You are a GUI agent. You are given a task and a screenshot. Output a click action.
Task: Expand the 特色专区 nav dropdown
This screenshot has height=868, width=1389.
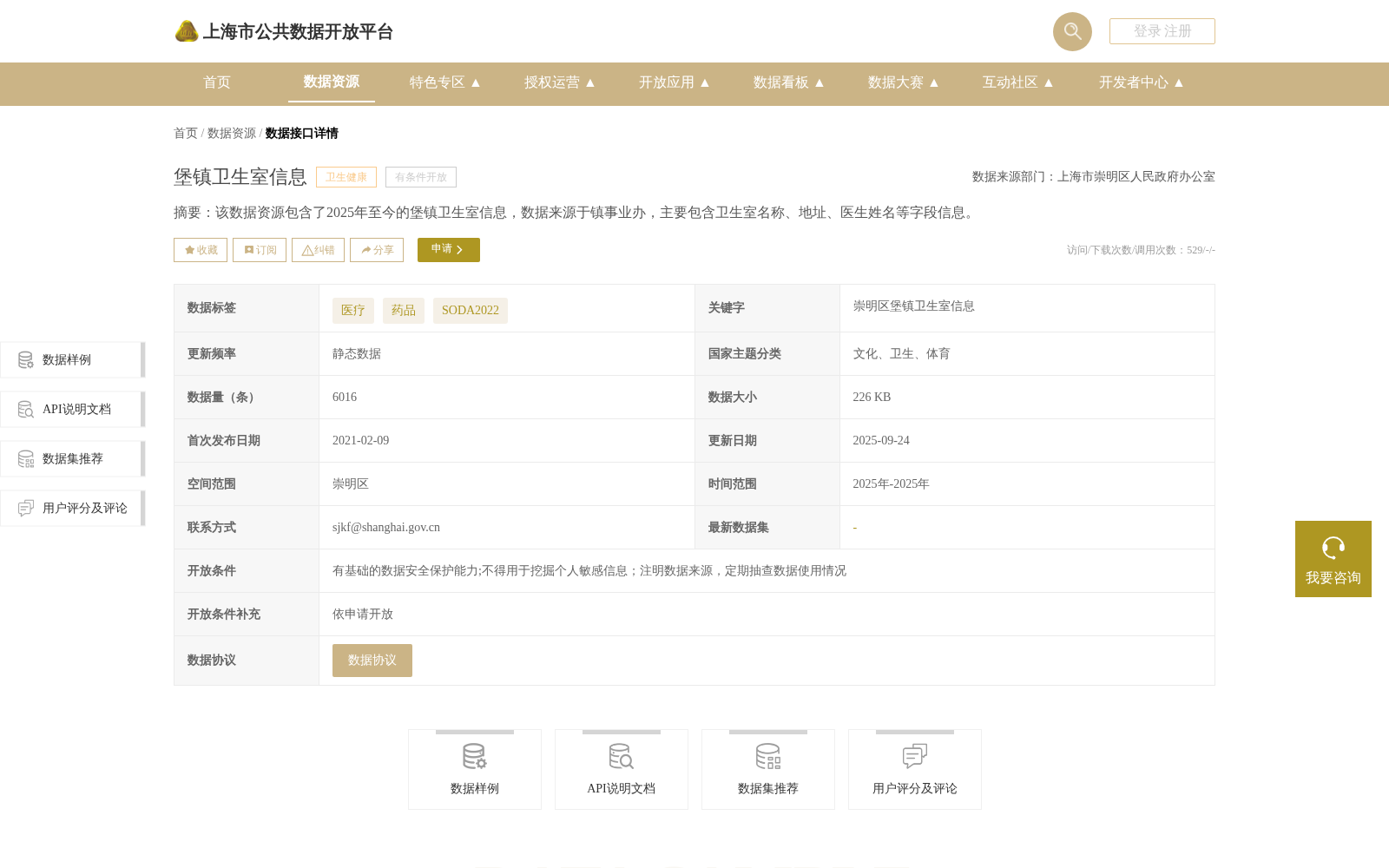[x=445, y=82]
